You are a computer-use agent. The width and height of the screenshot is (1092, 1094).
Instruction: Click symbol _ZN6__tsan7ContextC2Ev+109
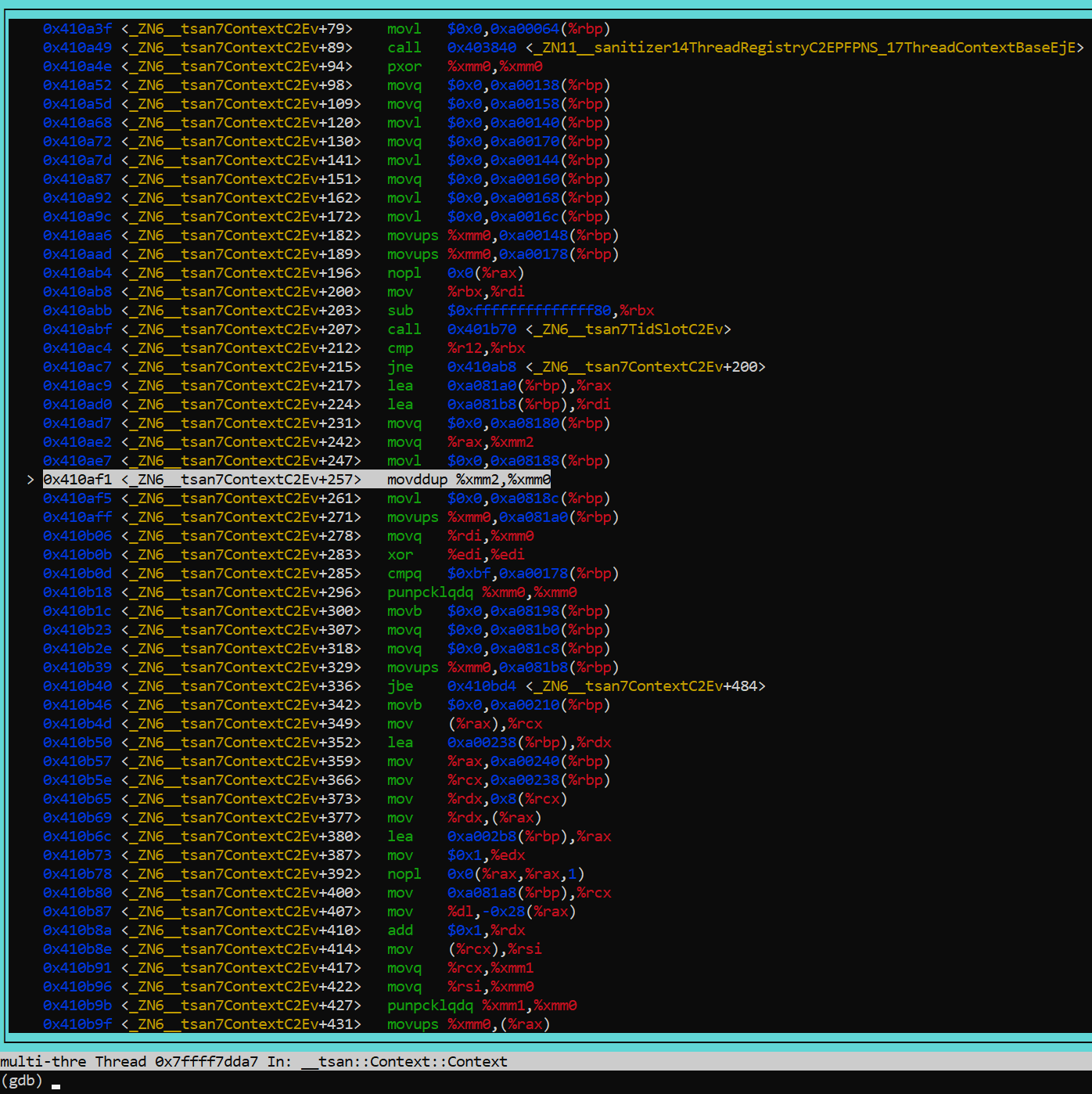241,104
